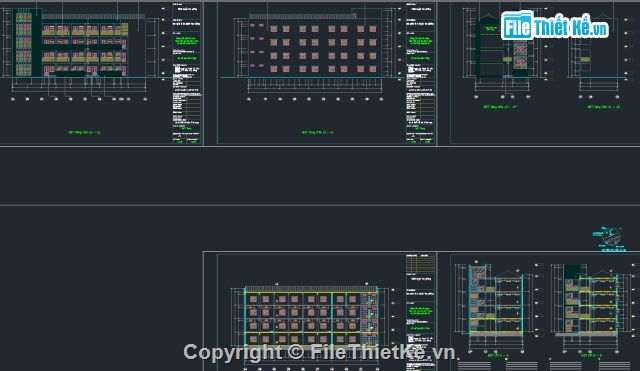Click the axis label row below front elevation
The image size is (640, 371).
pyautogui.click(x=79, y=99)
